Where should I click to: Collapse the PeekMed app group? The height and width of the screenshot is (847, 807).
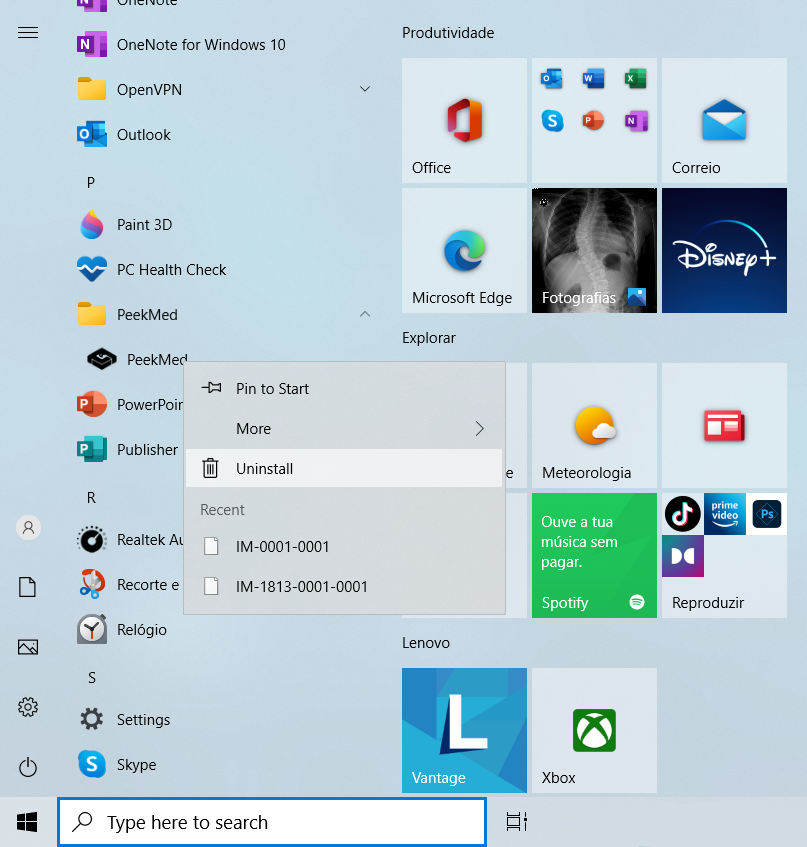click(365, 314)
